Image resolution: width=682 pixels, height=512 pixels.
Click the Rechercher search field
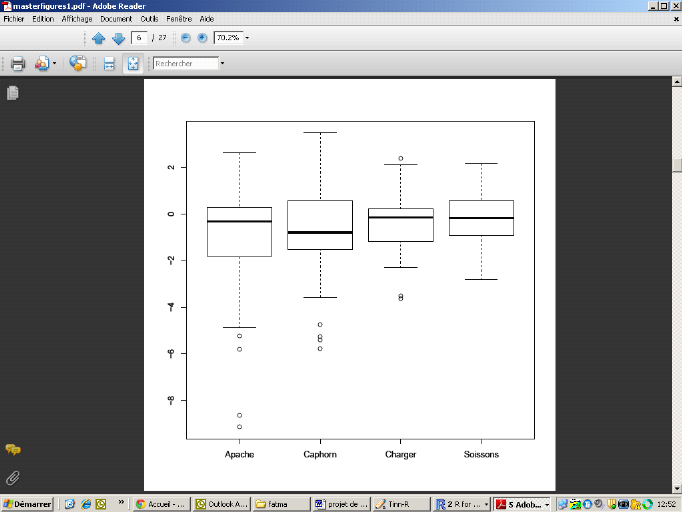point(186,64)
